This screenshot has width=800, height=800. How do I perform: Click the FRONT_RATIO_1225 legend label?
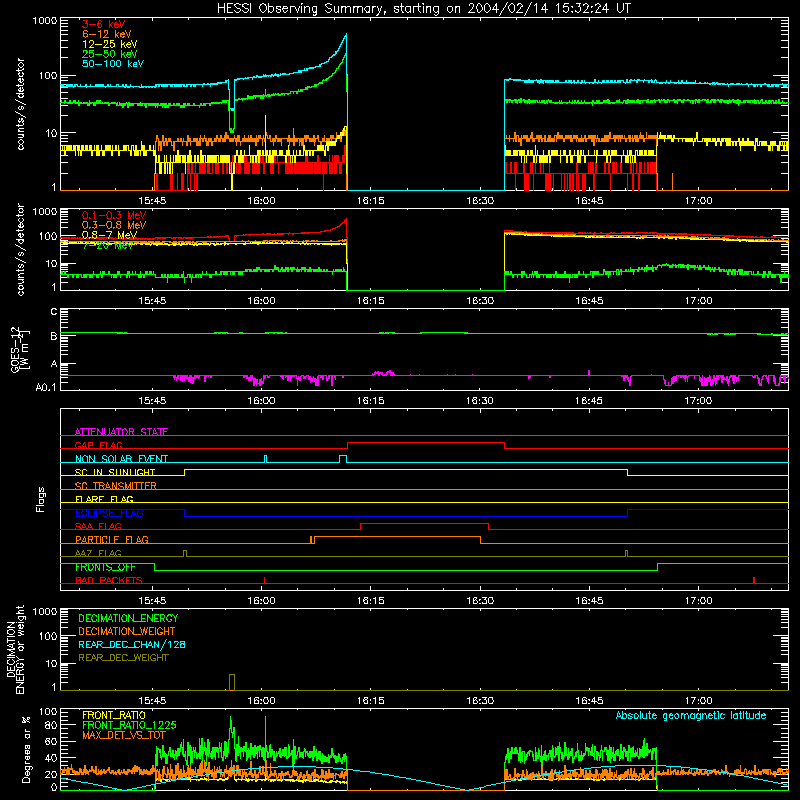click(130, 725)
